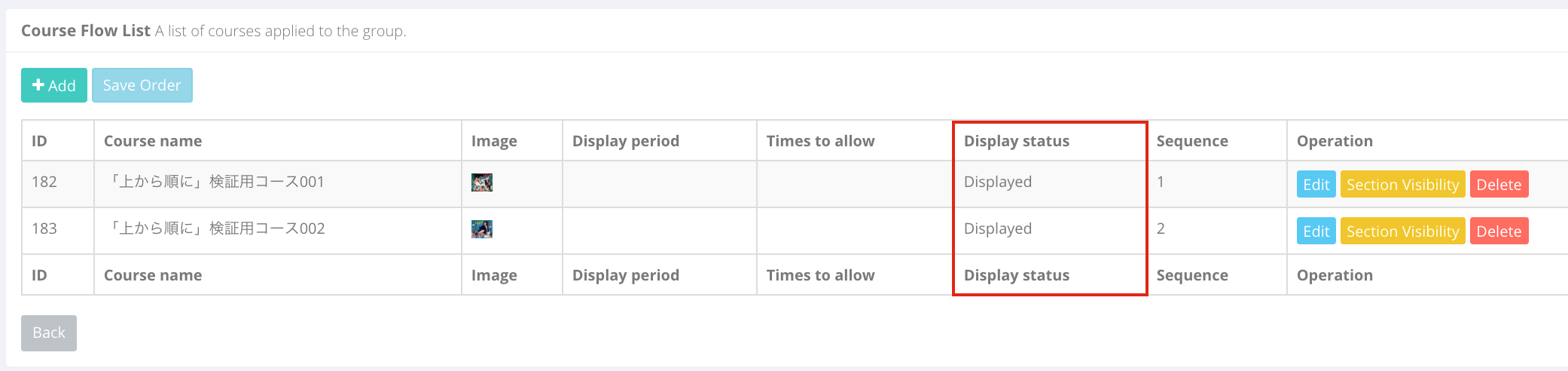Click the Save Order button

[x=142, y=85]
